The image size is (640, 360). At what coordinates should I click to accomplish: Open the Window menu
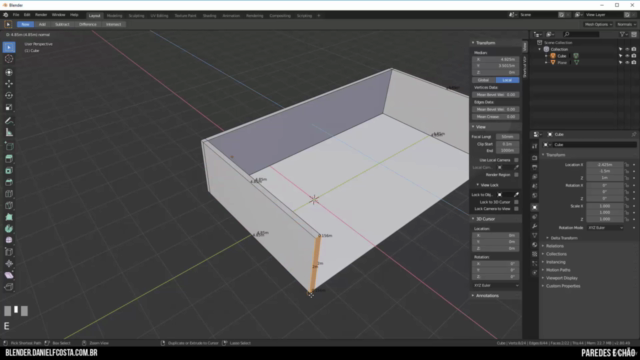pyautogui.click(x=58, y=15)
